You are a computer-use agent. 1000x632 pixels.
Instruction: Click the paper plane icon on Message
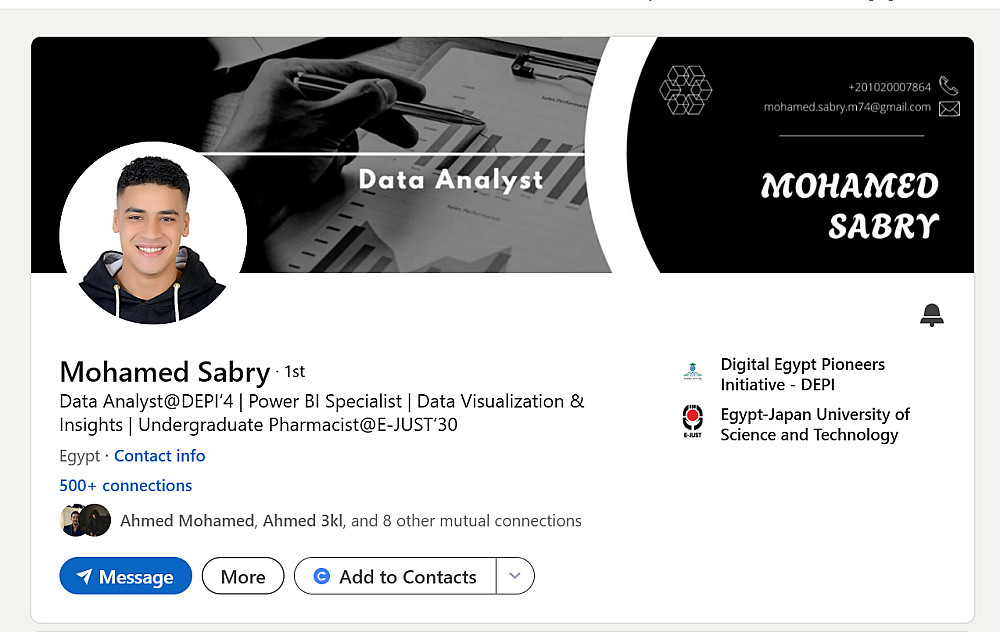point(84,577)
